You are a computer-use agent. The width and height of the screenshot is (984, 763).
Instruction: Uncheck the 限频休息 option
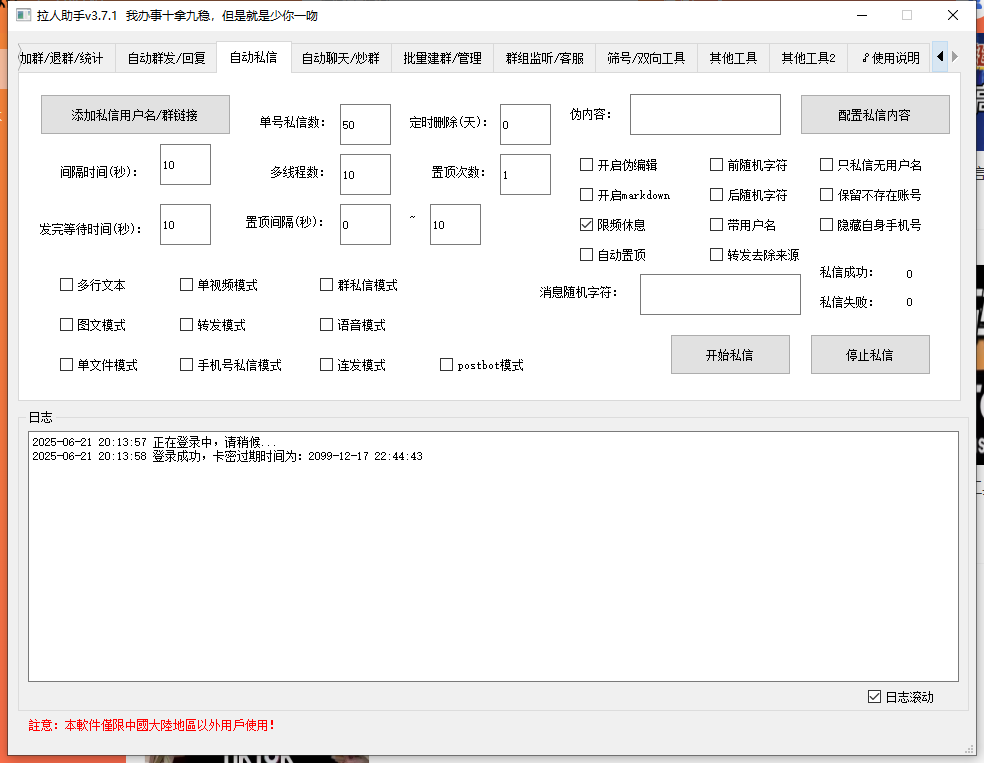[x=587, y=225]
